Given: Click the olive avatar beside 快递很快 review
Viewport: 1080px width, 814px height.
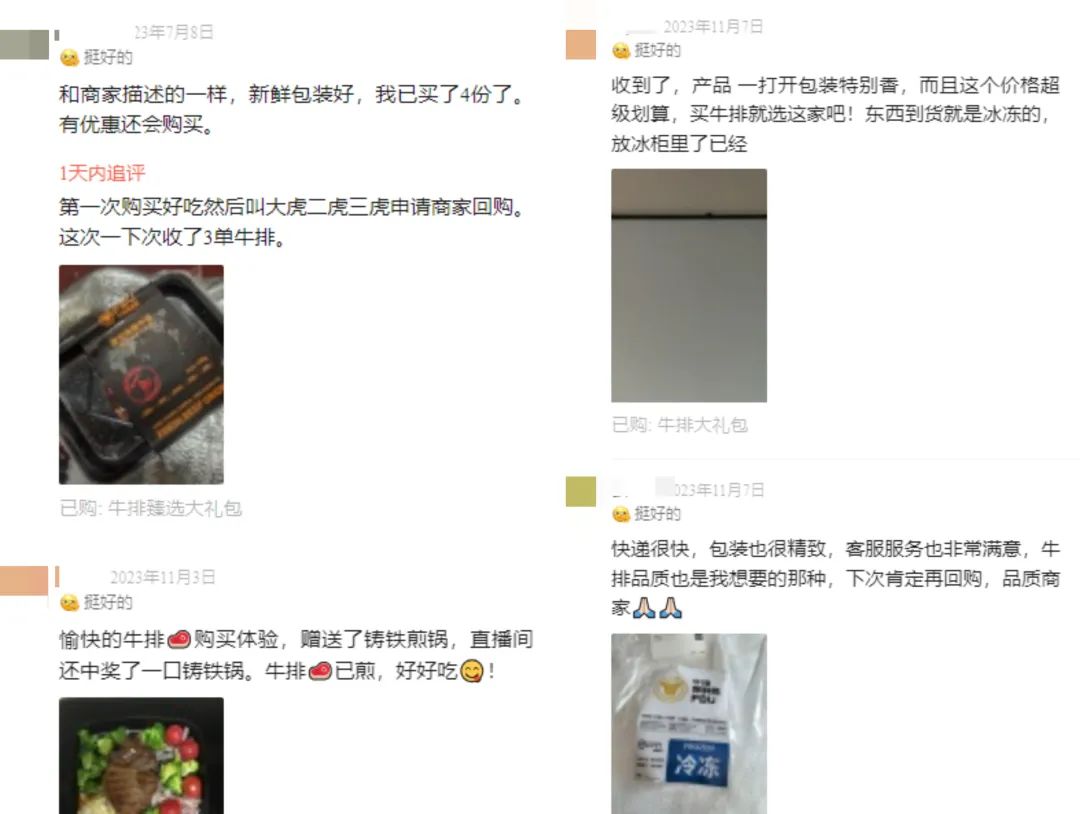Looking at the screenshot, I should 581,492.
